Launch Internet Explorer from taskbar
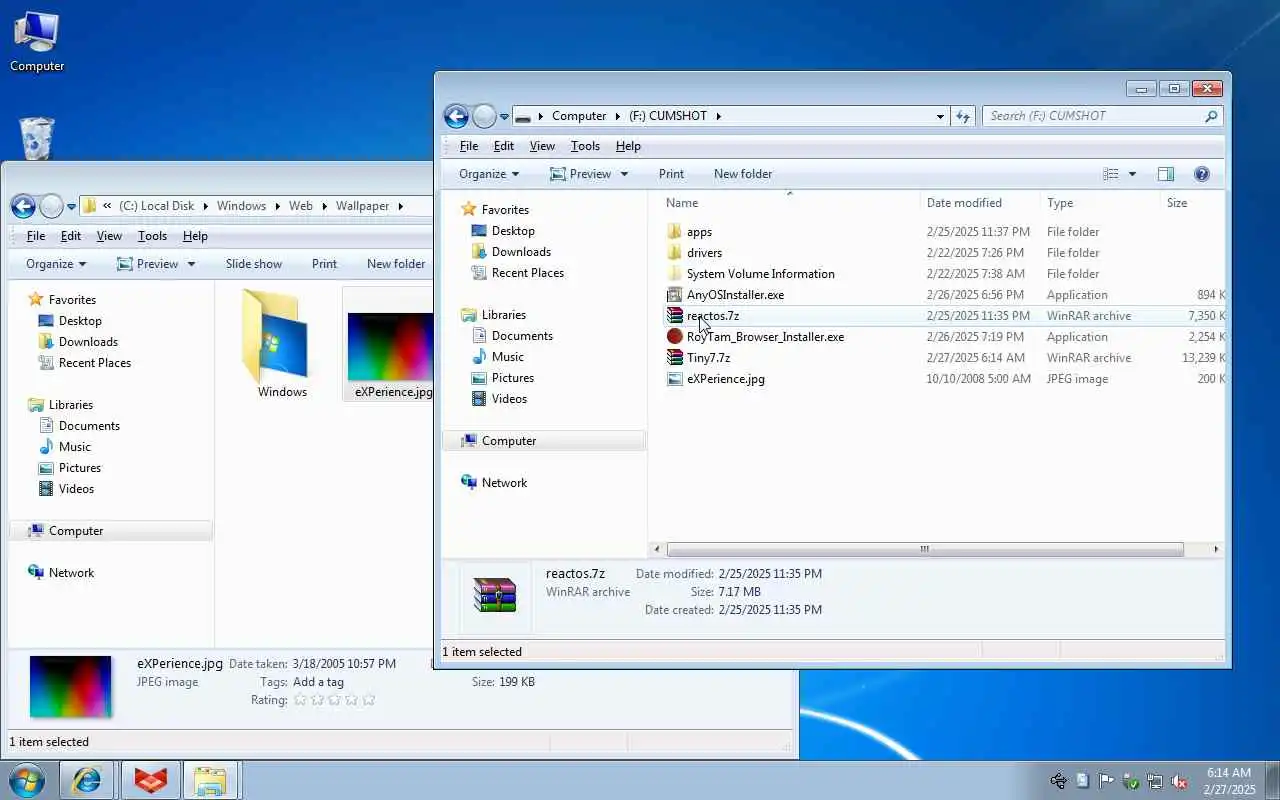1280x800 pixels. pyautogui.click(x=87, y=780)
